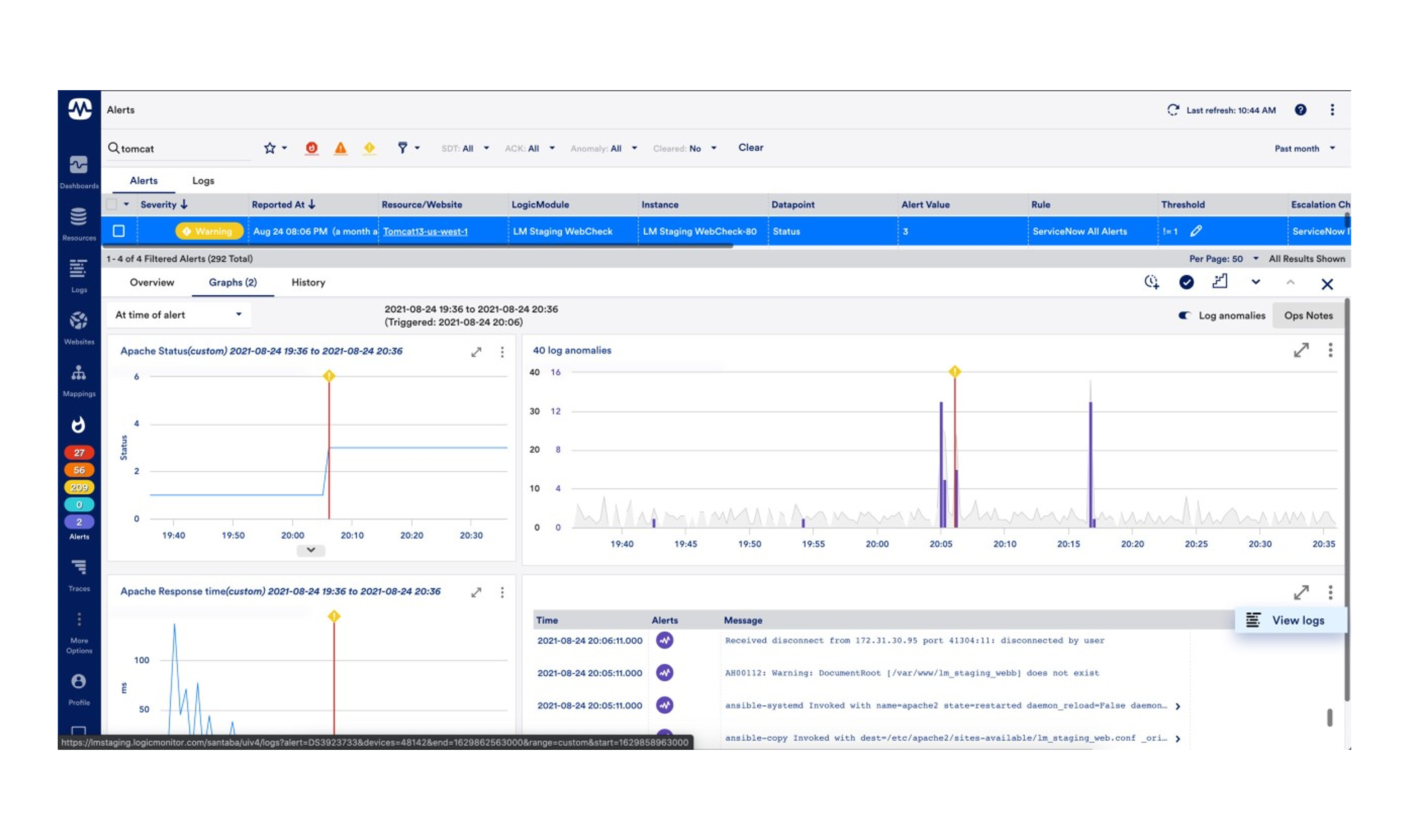This screenshot has height=840, width=1409.
Task: Click the yellow 209 warning alerts badge
Action: tap(78, 487)
